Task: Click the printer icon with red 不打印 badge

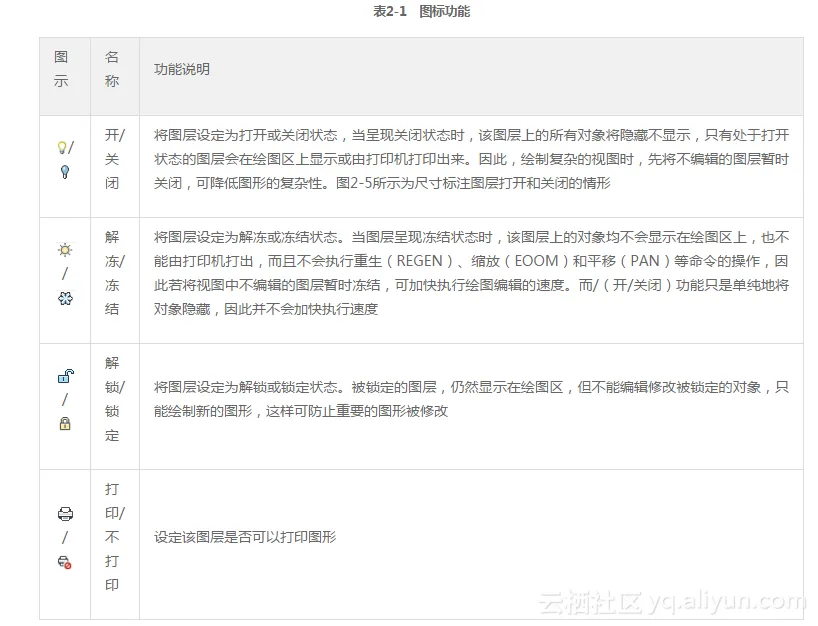Action: [64, 561]
